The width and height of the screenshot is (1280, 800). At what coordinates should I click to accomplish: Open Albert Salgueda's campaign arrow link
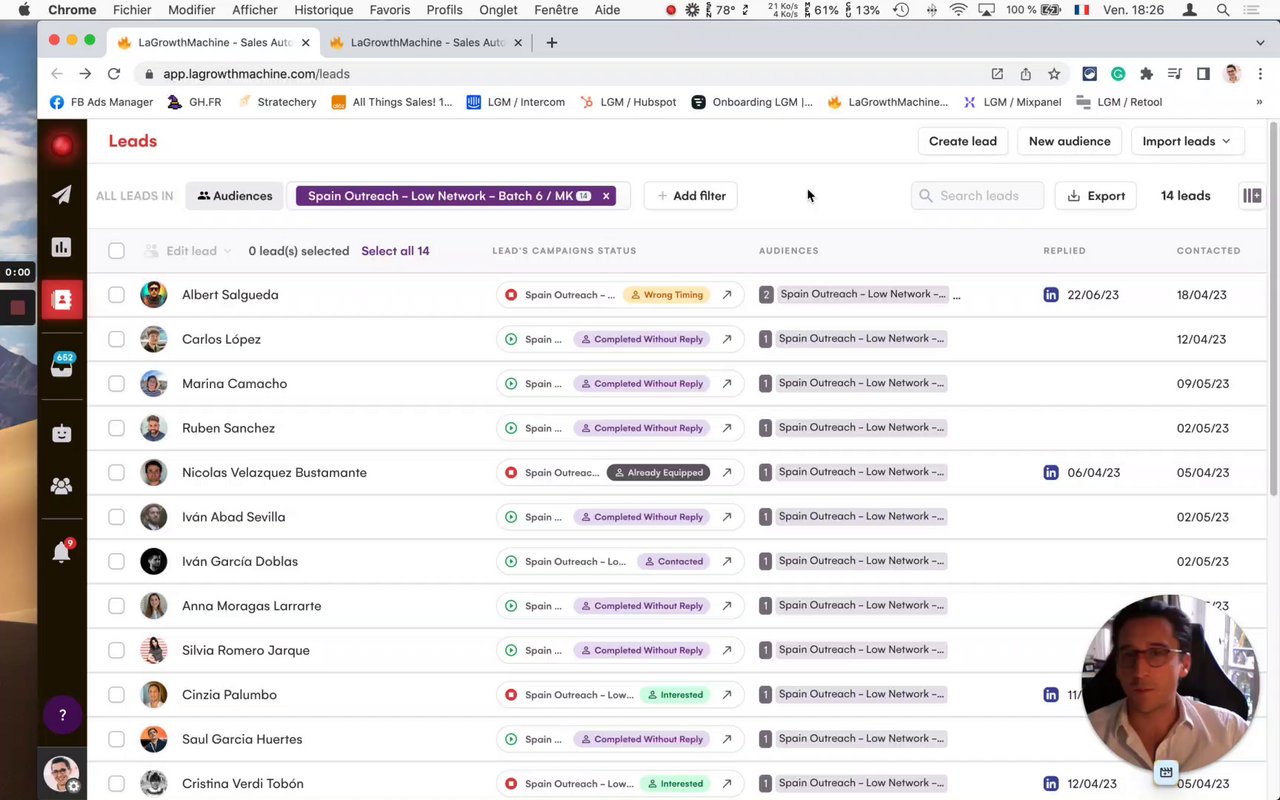[x=727, y=295]
